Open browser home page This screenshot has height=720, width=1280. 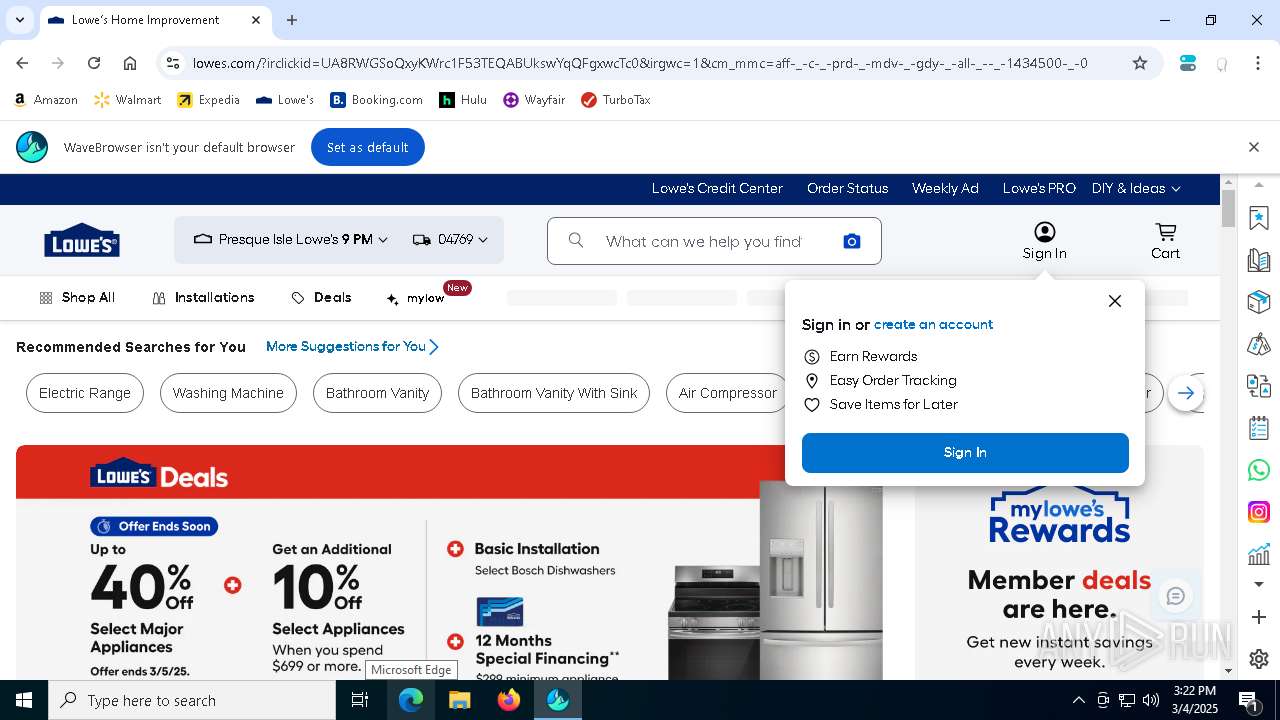click(x=130, y=63)
